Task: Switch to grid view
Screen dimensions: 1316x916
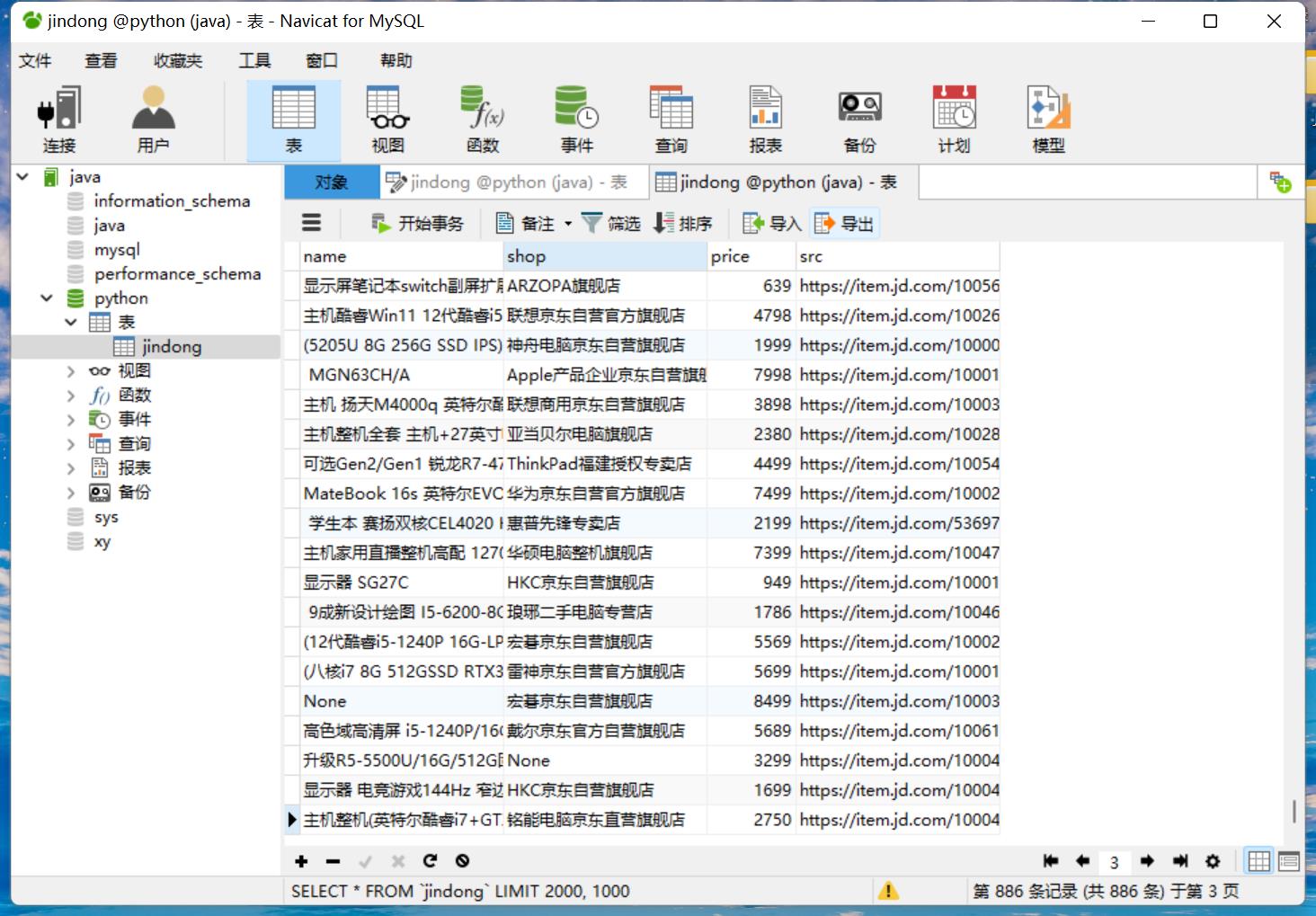Action: 1259,861
